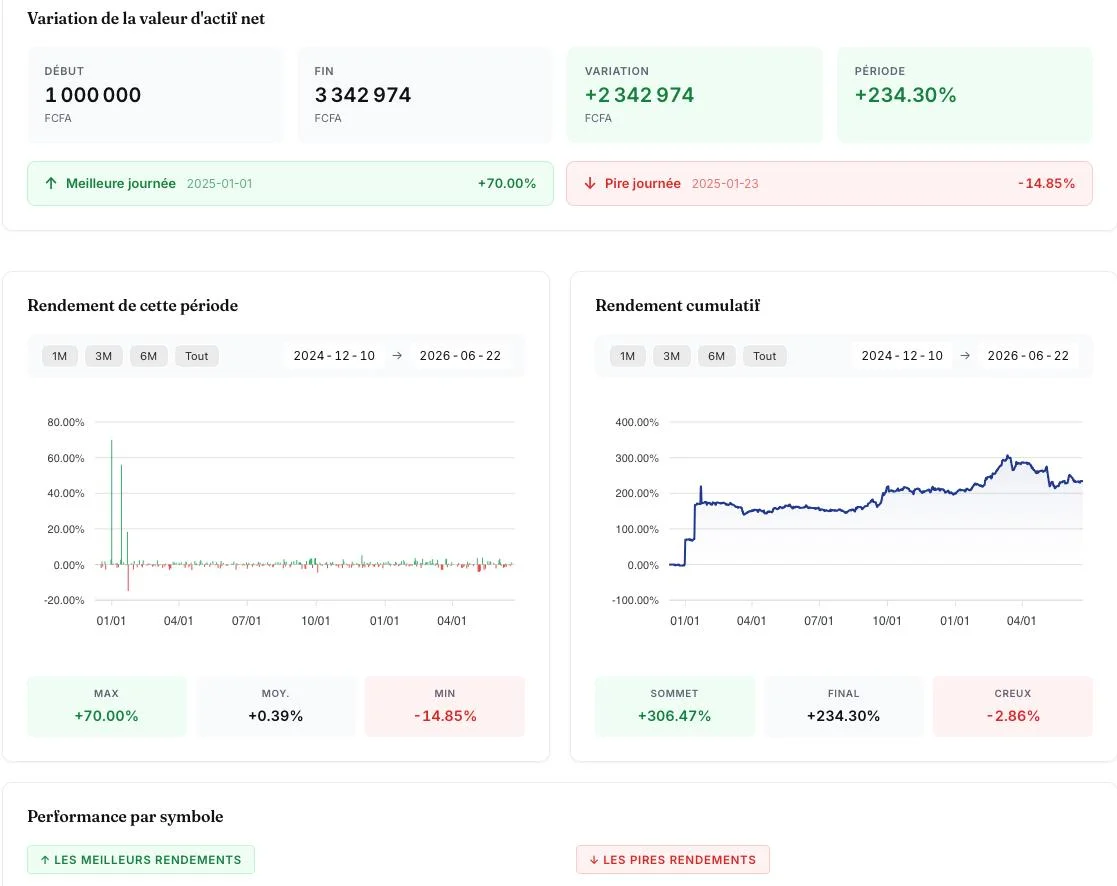Edit start date 2024-12-10 in Rendement cumulatif

(902, 355)
